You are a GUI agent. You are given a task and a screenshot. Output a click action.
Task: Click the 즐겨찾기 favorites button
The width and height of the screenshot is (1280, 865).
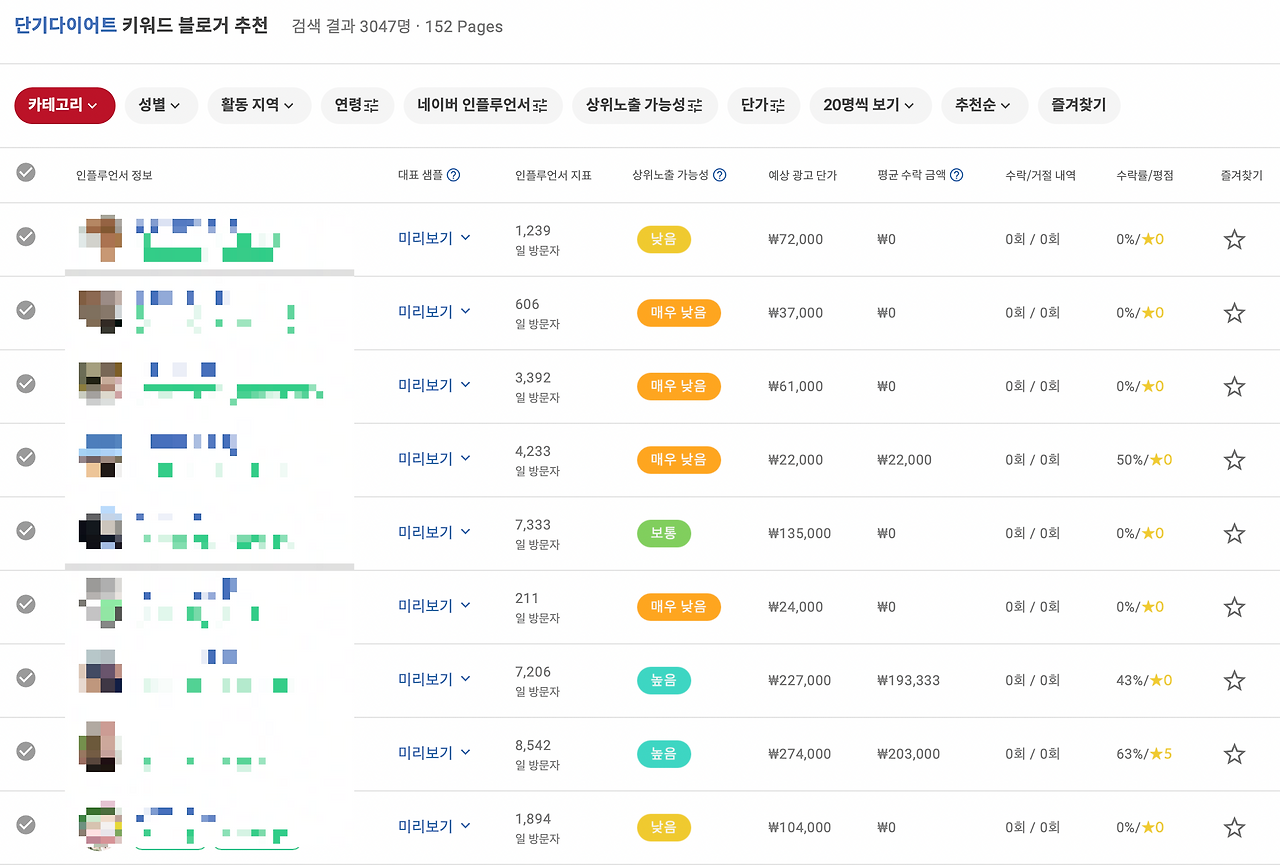click(x=1078, y=105)
